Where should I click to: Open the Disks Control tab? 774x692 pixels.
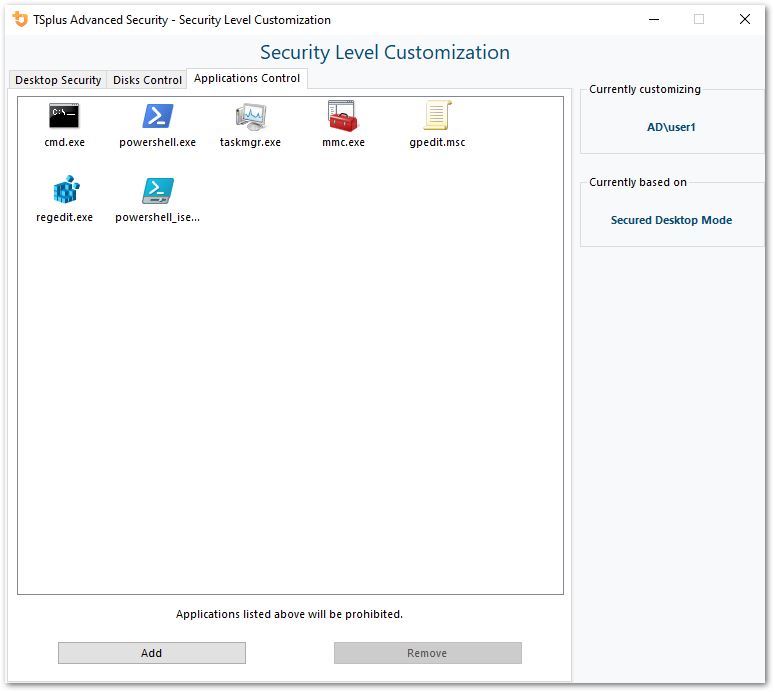(148, 80)
